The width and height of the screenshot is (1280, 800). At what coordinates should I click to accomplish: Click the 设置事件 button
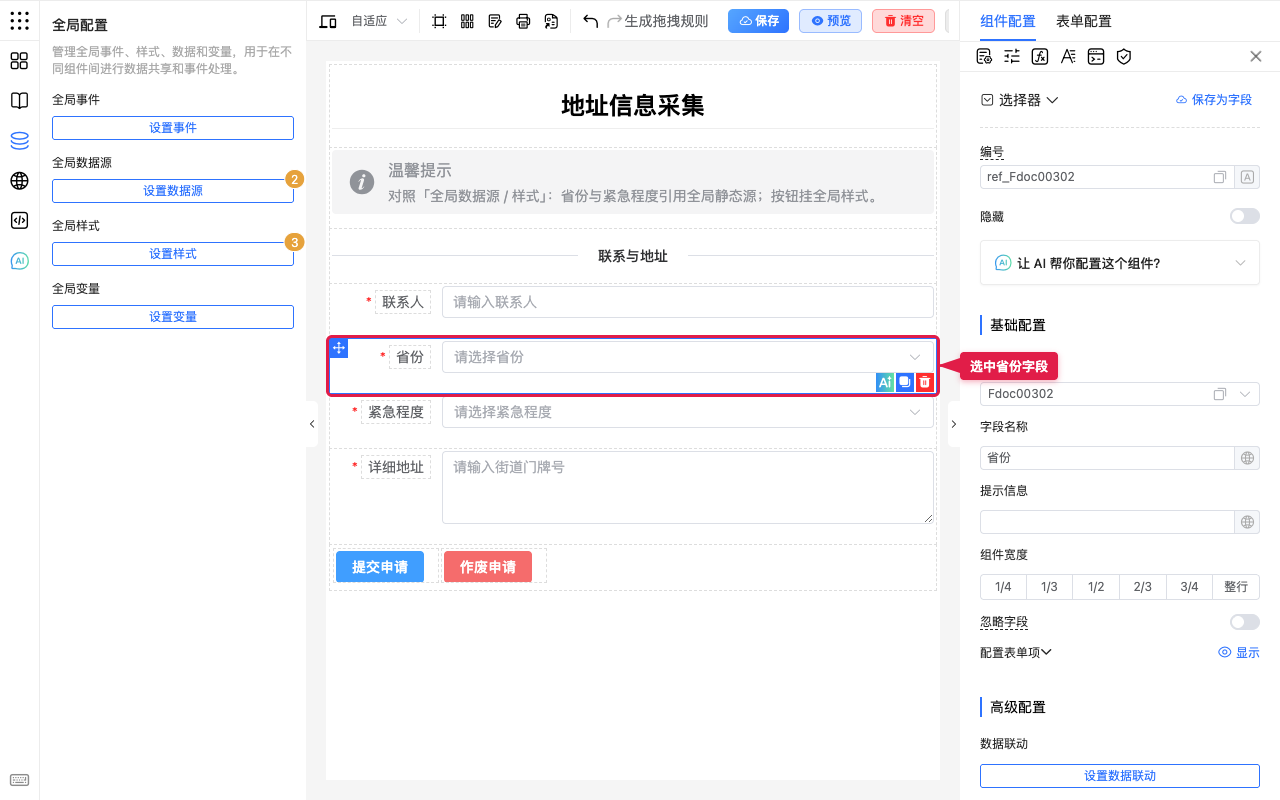click(x=173, y=128)
